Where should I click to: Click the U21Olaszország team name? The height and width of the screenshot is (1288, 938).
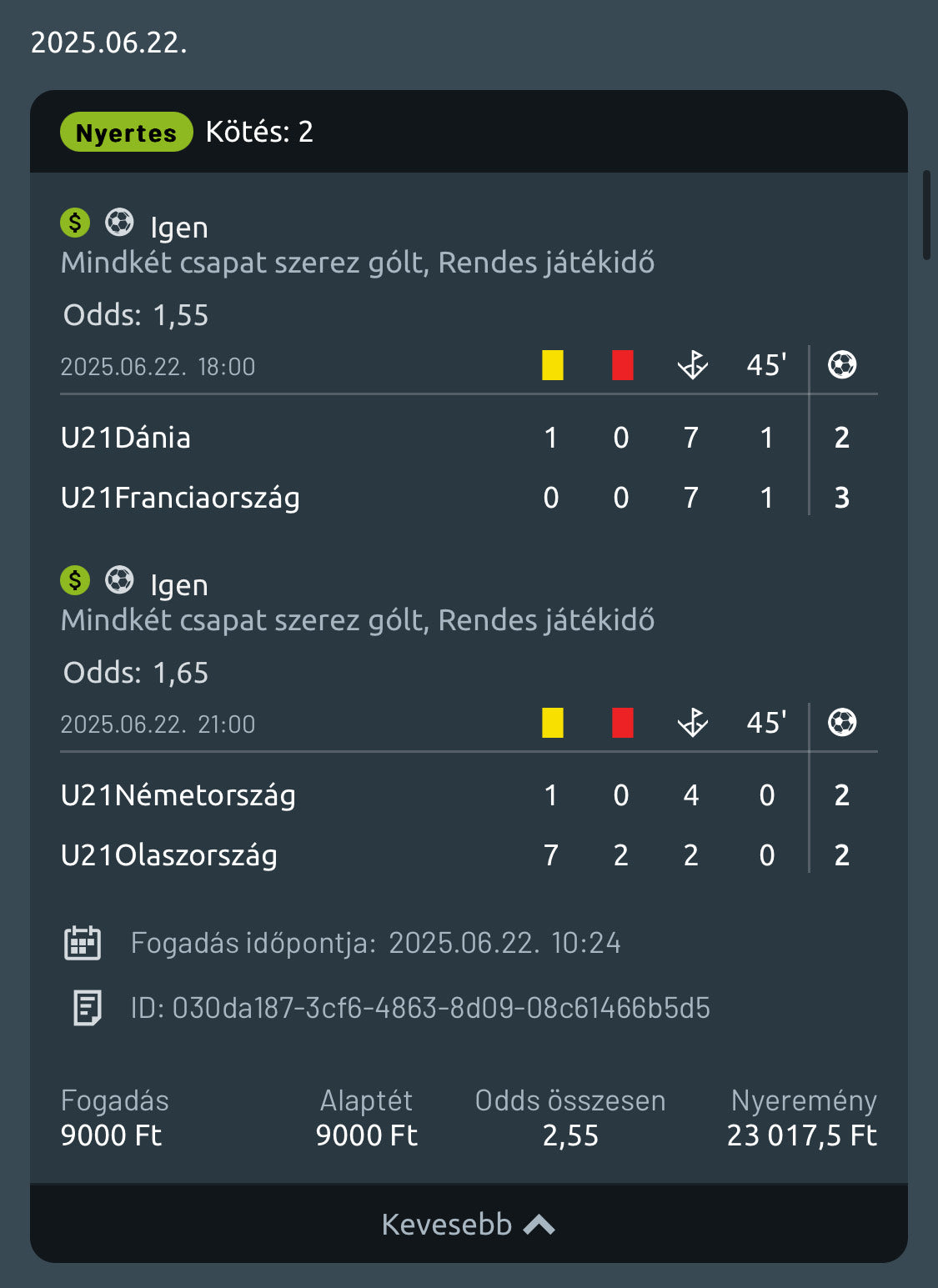coord(169,855)
